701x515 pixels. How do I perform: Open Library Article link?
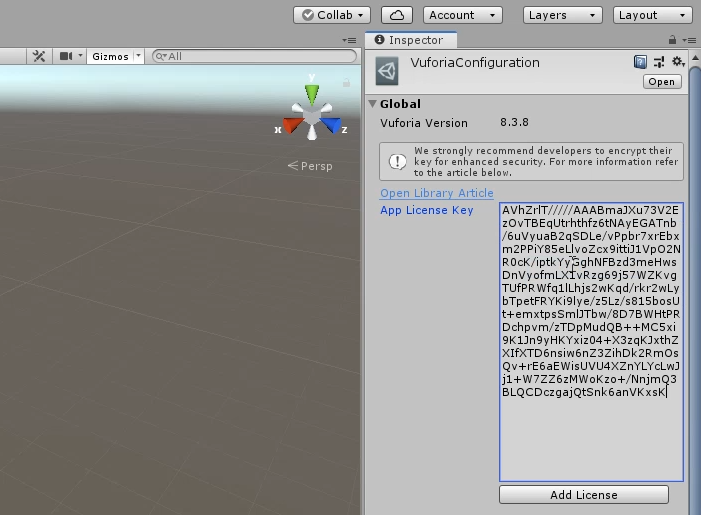[437, 193]
